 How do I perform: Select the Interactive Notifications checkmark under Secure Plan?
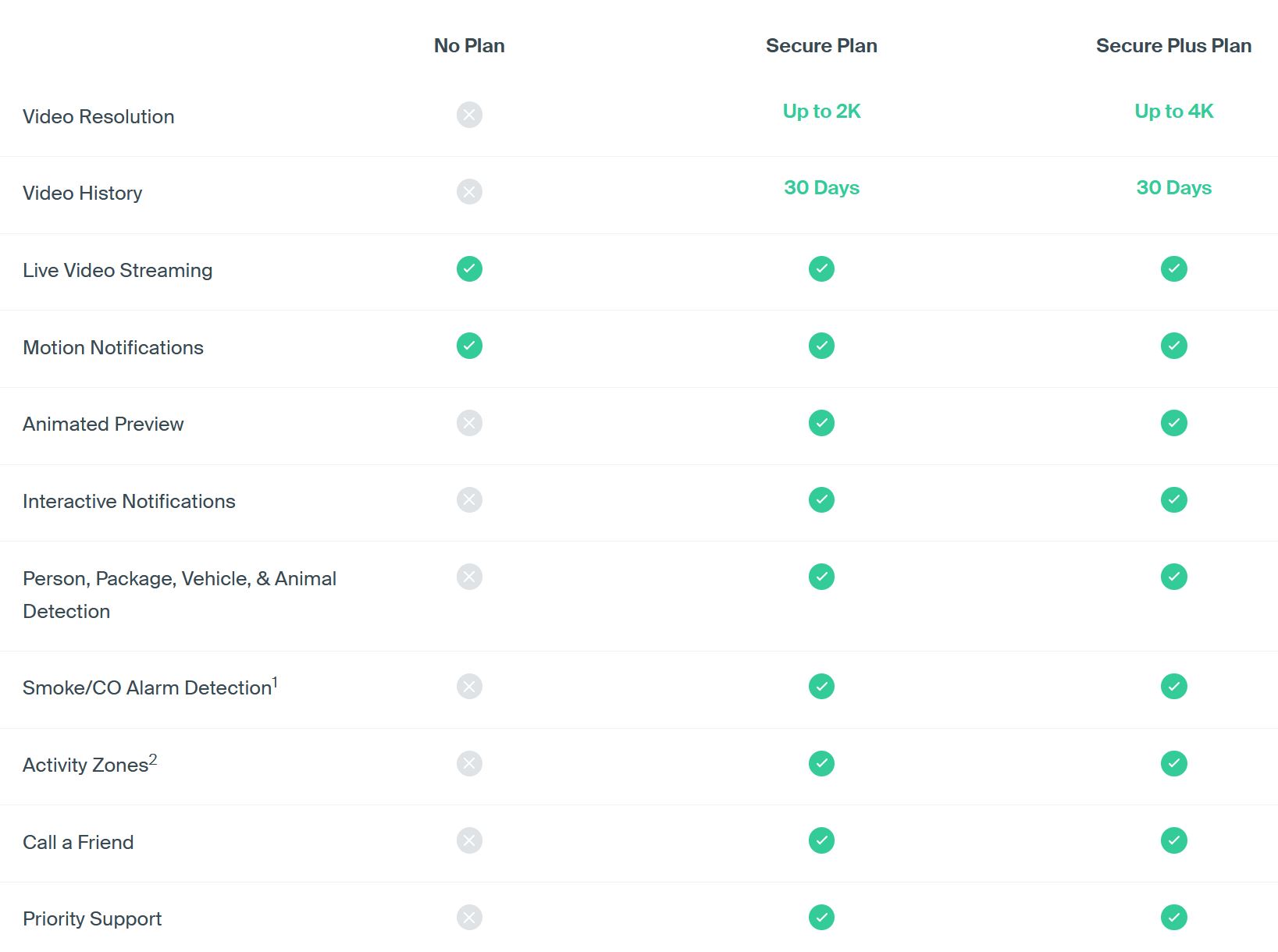point(821,499)
